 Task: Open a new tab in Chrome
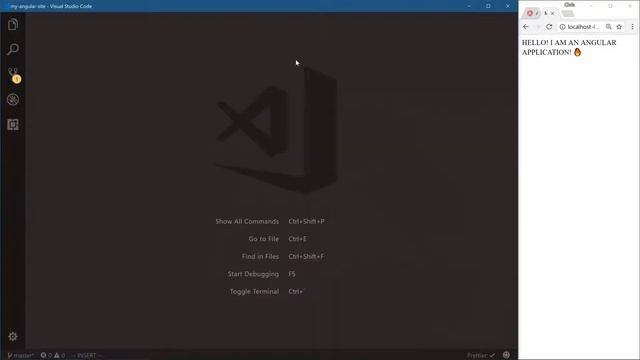[568, 13]
